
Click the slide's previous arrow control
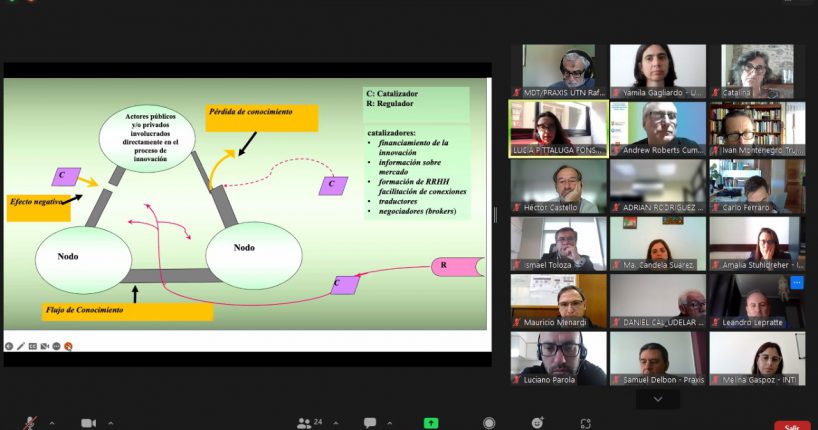click(9, 346)
